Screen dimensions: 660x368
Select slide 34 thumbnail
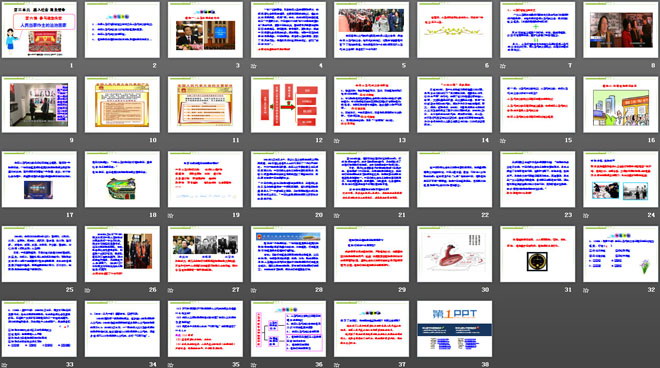click(x=122, y=328)
